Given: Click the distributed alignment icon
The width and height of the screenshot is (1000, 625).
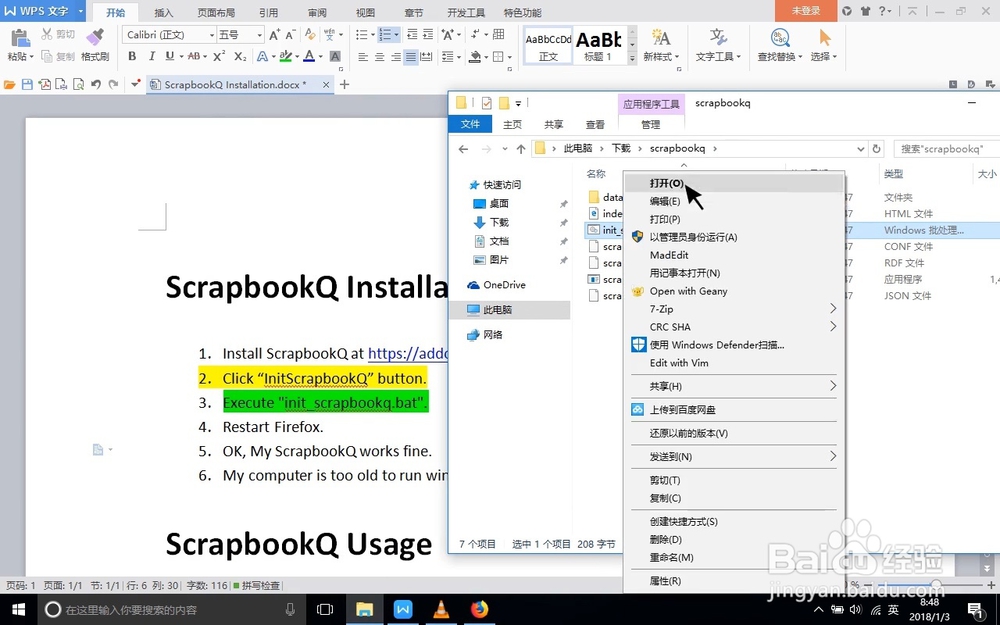Looking at the screenshot, I should (x=426, y=57).
